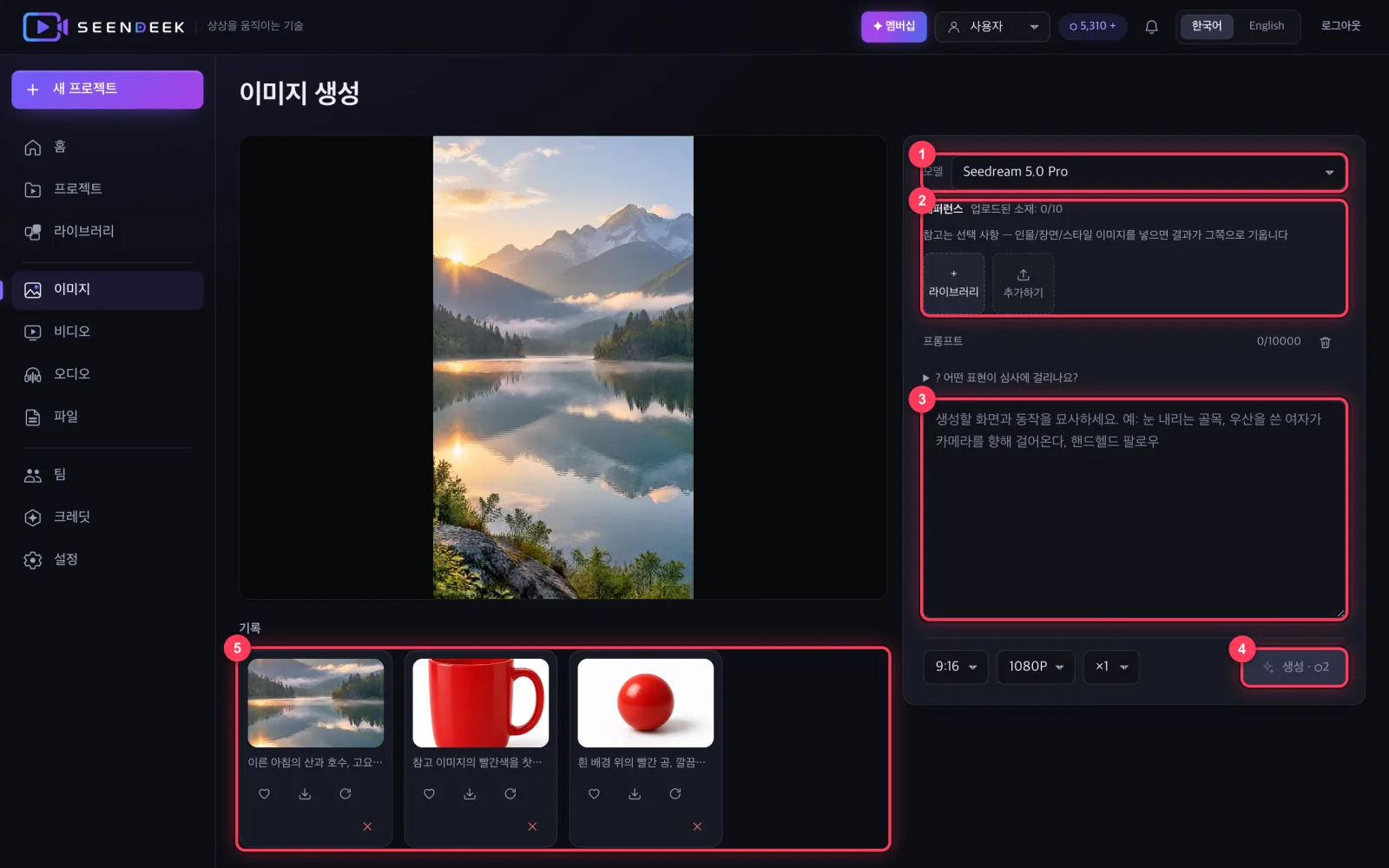The height and width of the screenshot is (868, 1389).
Task: Like the red ball history image
Action: (595, 793)
